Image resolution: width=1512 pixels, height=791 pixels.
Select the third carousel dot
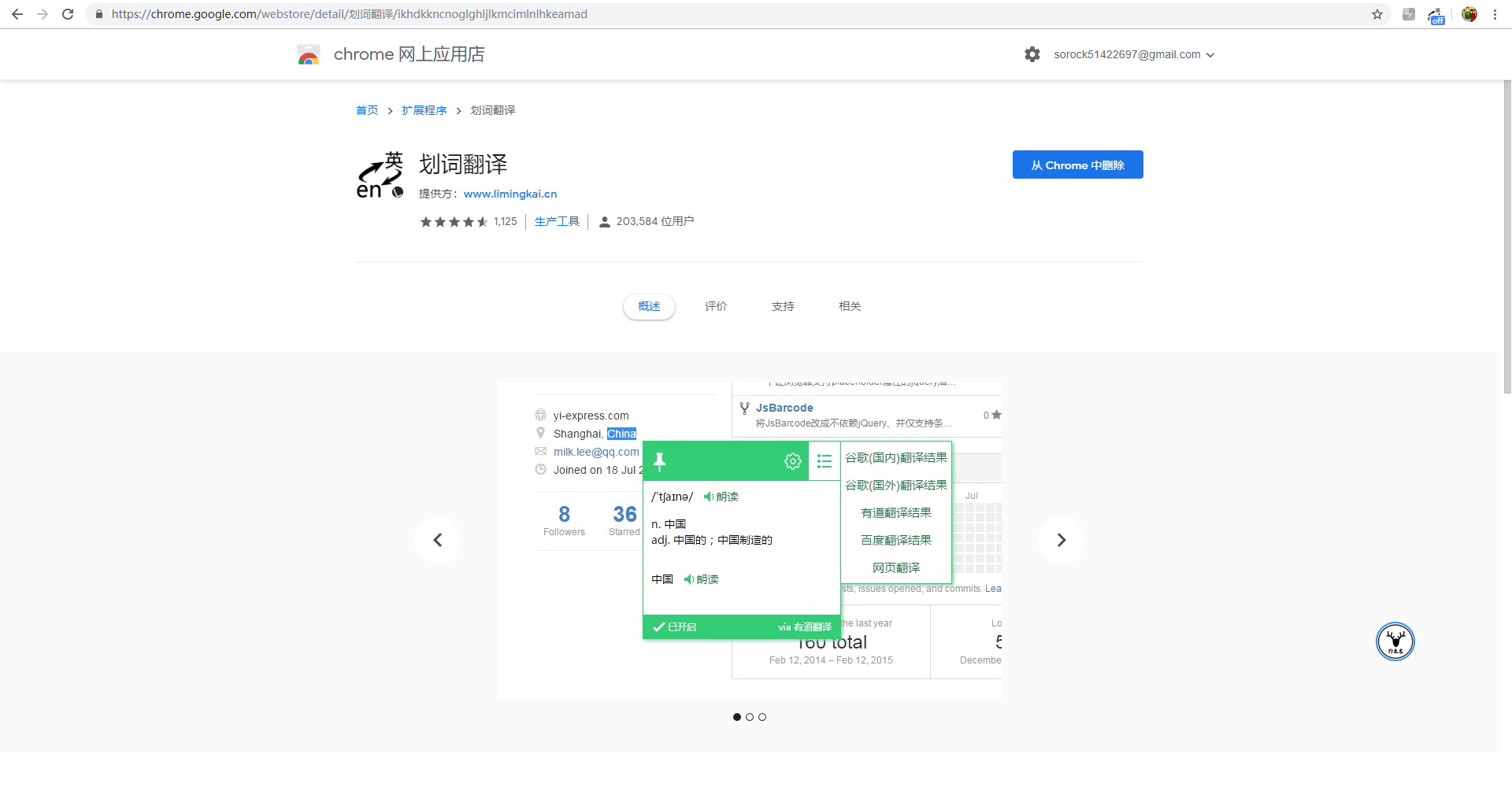pos(762,717)
